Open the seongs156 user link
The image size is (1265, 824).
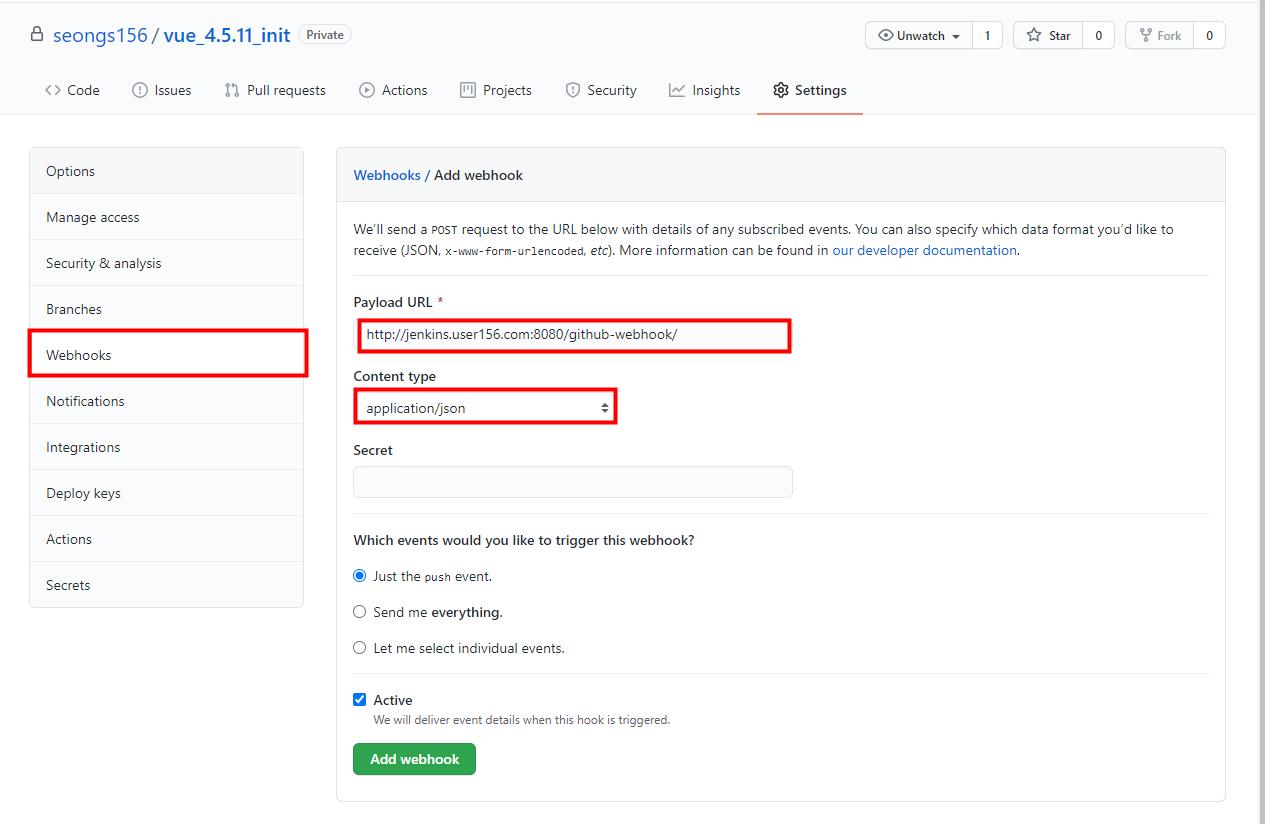coord(100,35)
